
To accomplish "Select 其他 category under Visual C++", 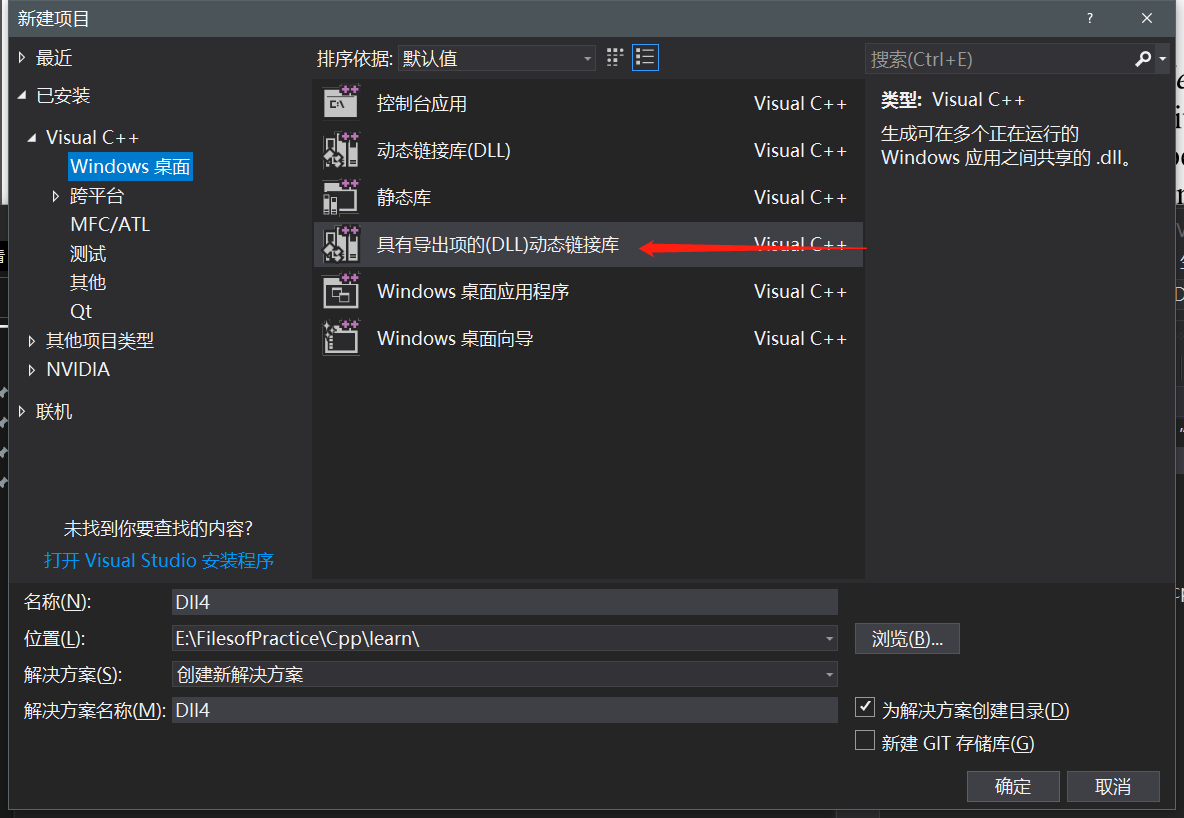I will coord(88,282).
